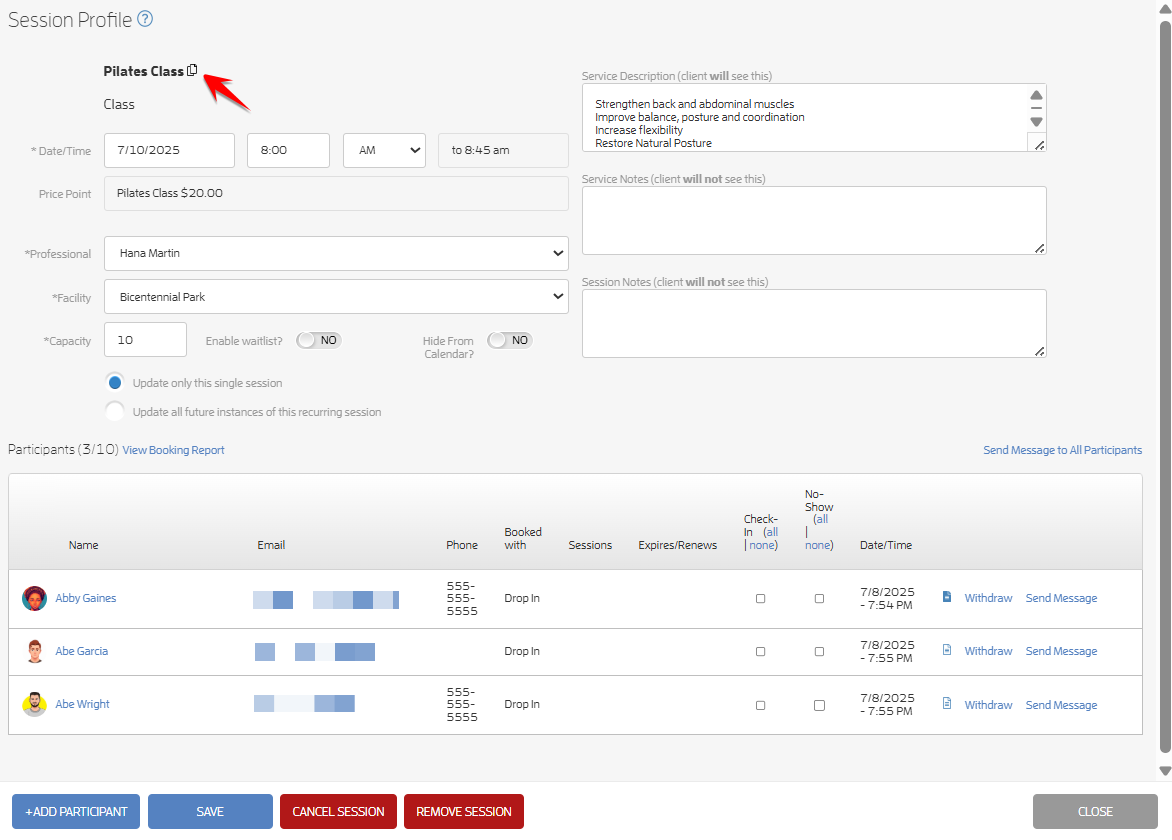Send Message to Abe Wright
This screenshot has height=840, width=1172.
click(x=1061, y=705)
